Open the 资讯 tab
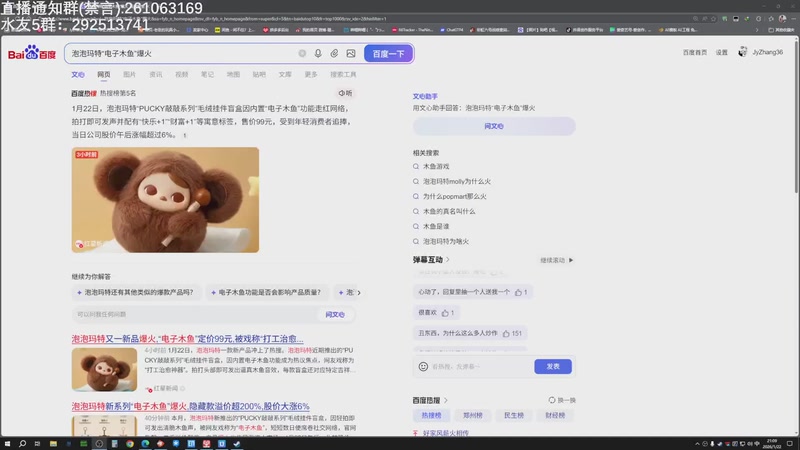 156,74
